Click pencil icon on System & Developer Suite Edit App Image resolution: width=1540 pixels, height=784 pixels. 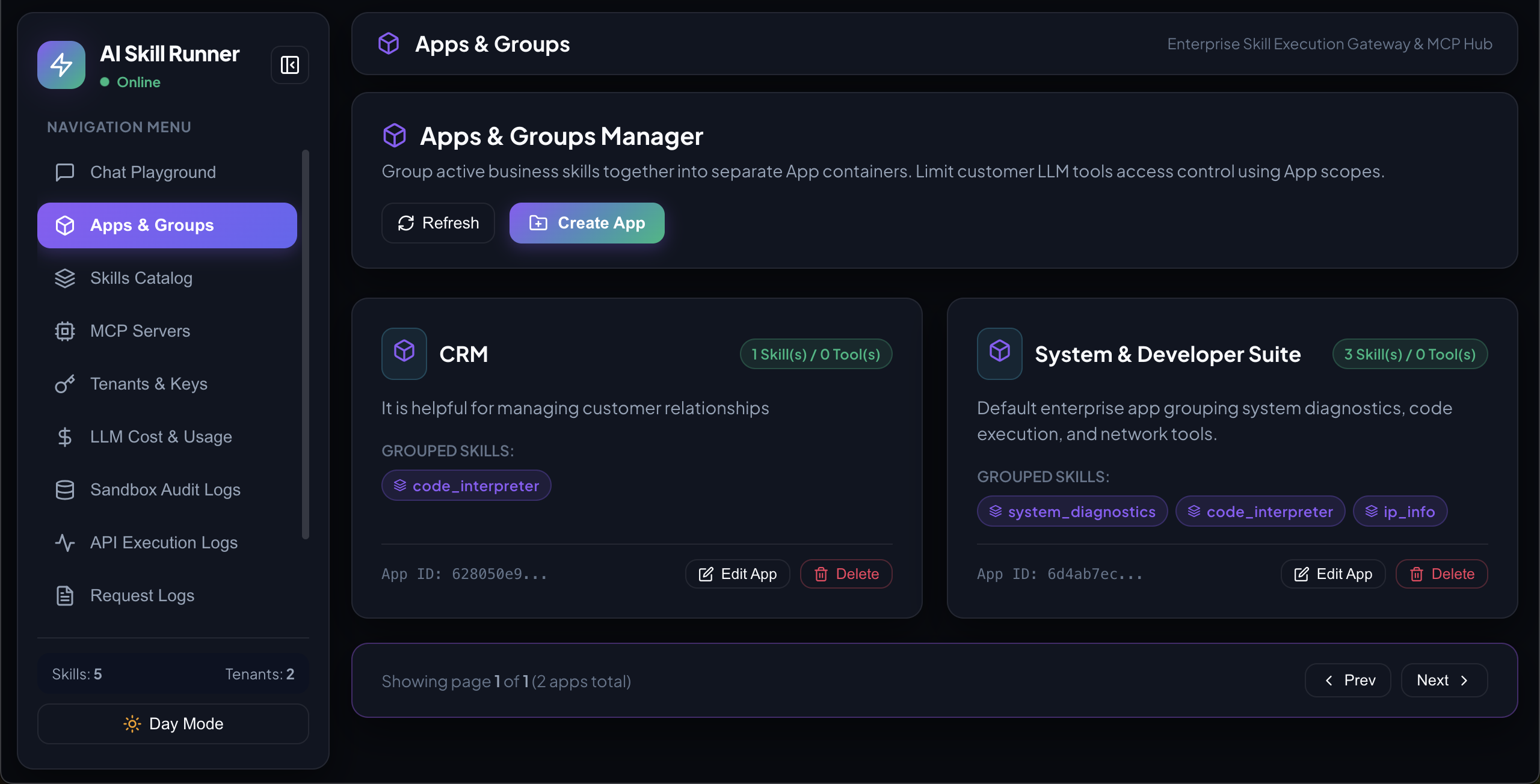(1302, 574)
